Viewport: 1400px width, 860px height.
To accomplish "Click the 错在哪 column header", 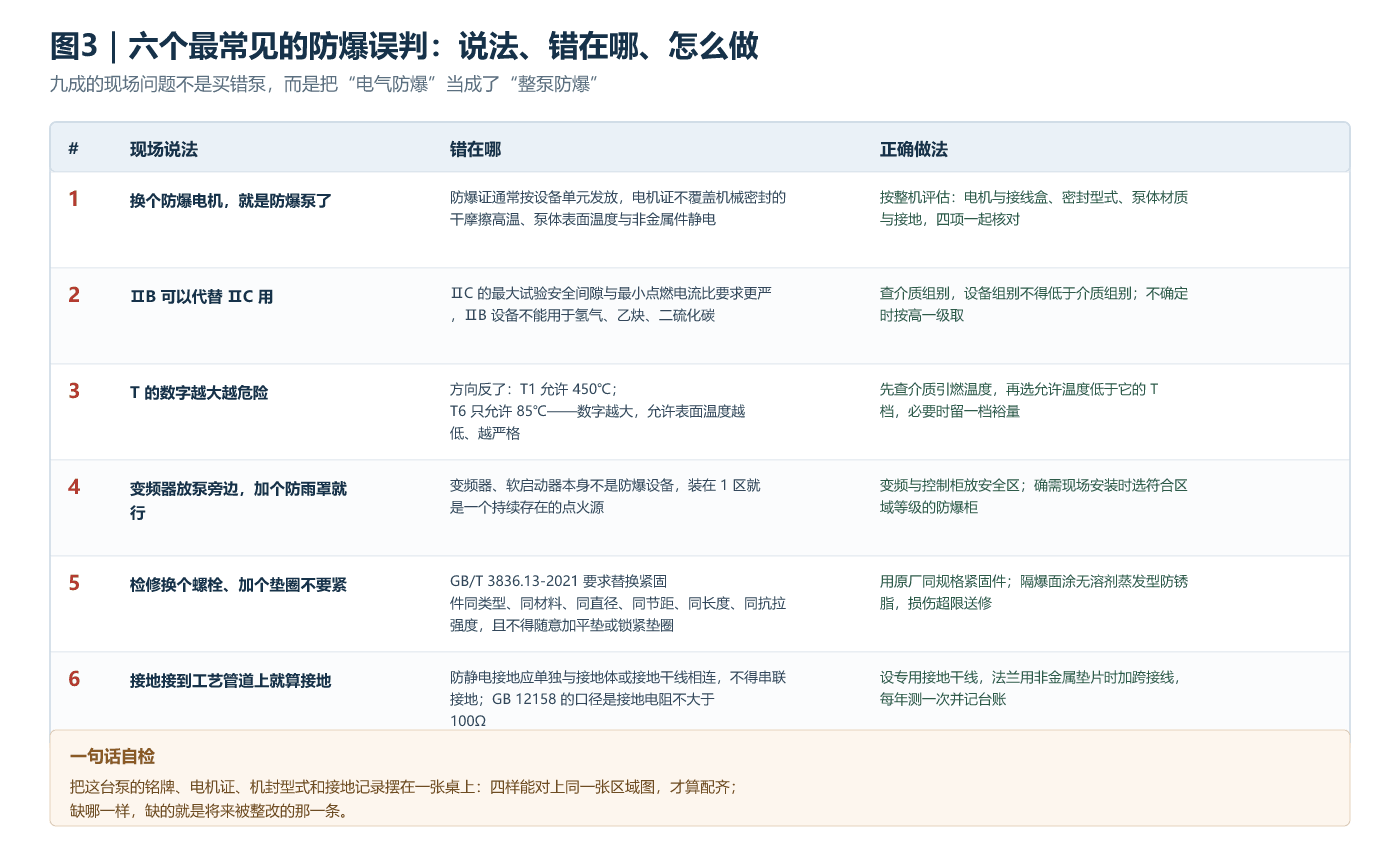I will click(x=475, y=149).
